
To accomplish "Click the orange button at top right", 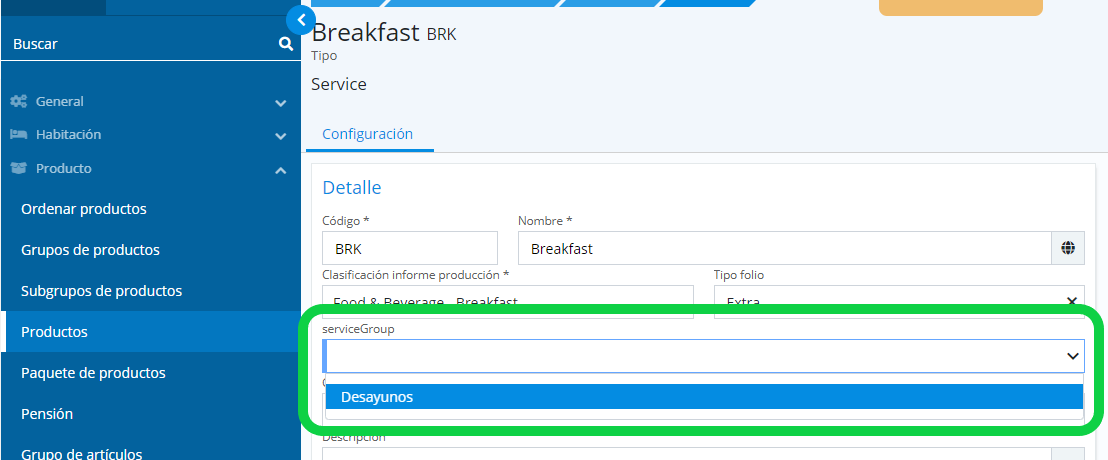I will point(960,7).
